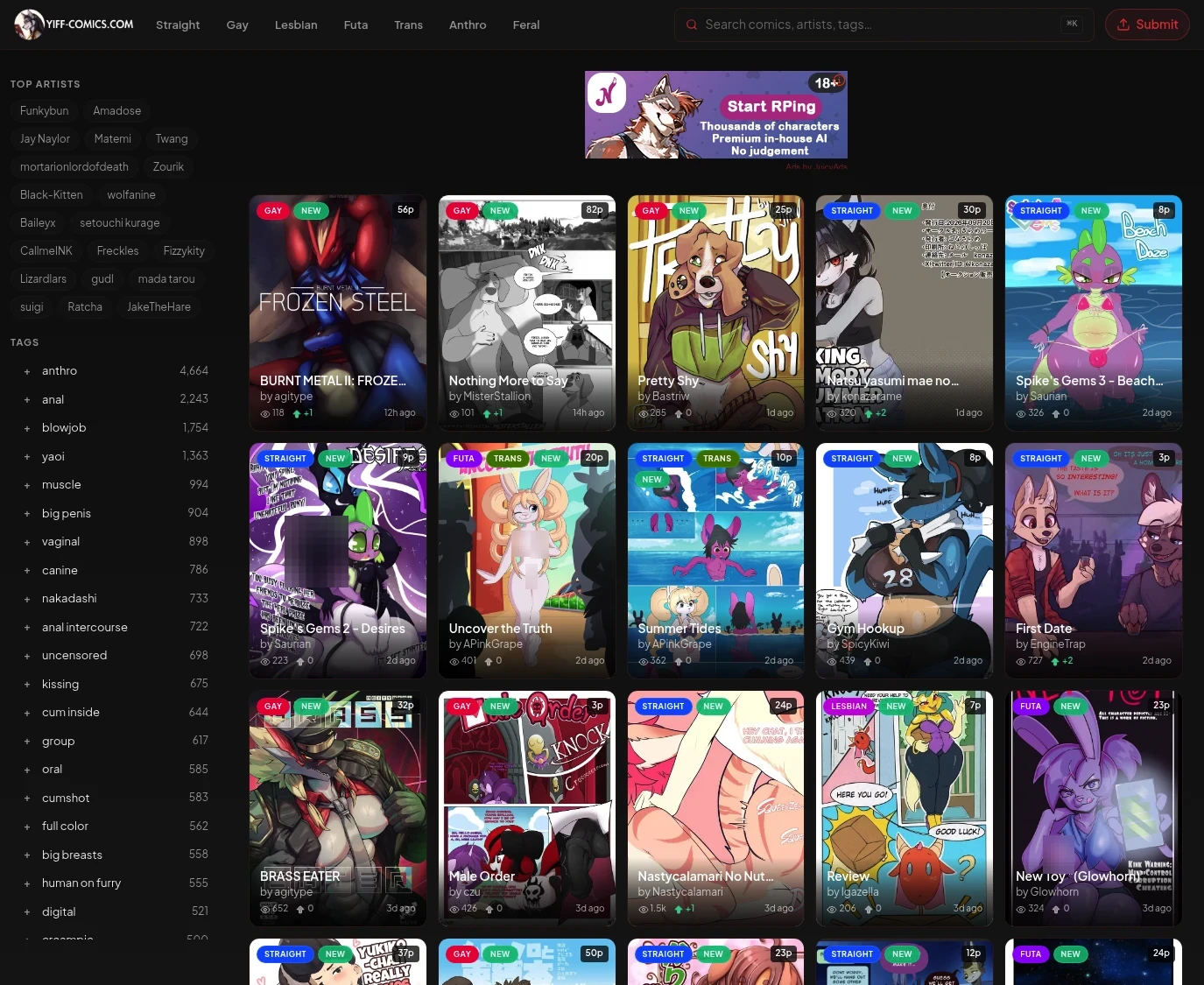
Task: Click the Submit button
Action: click(x=1147, y=25)
